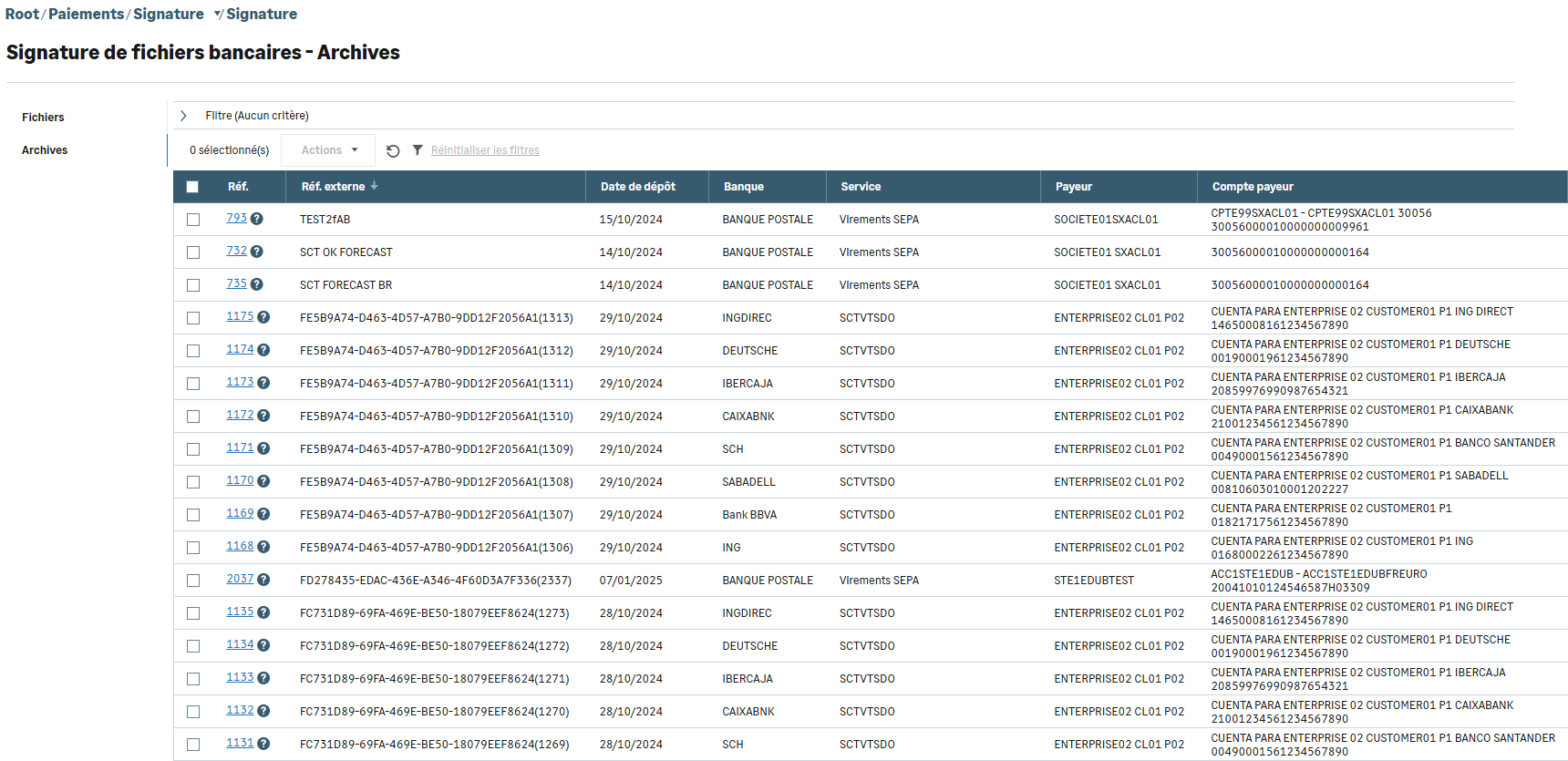Open the Signature breadcrumb dropdown arrow
The height and width of the screenshot is (761, 1568).
point(218,15)
